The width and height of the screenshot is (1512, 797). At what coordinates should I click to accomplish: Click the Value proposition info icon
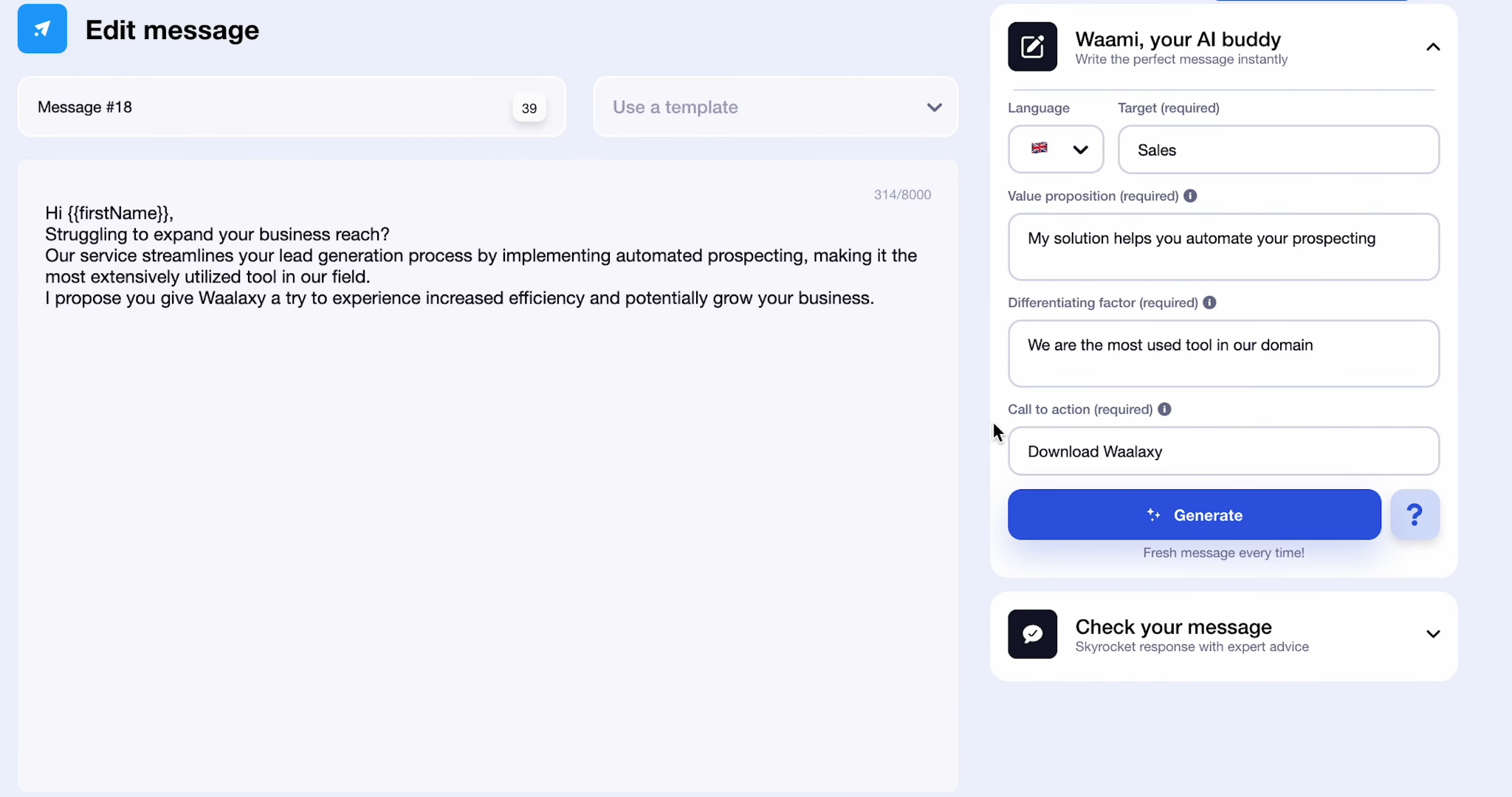point(1190,196)
